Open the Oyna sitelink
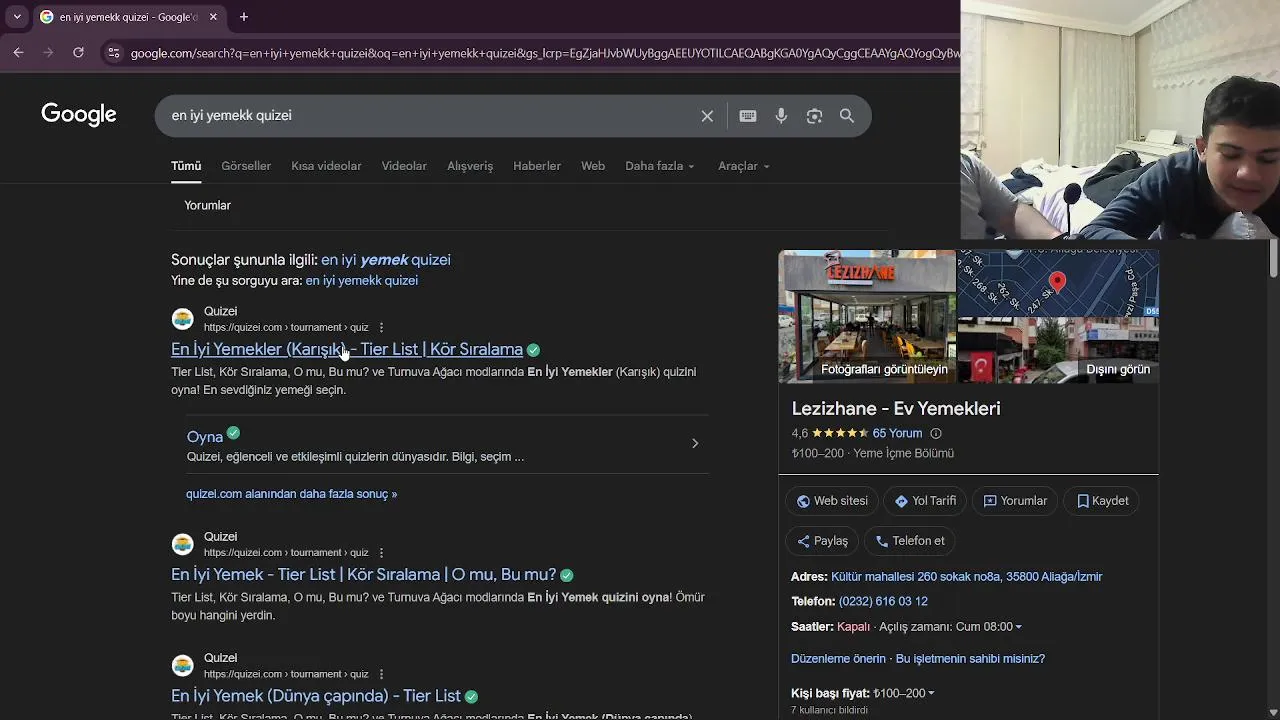This screenshot has height=720, width=1280. (205, 437)
